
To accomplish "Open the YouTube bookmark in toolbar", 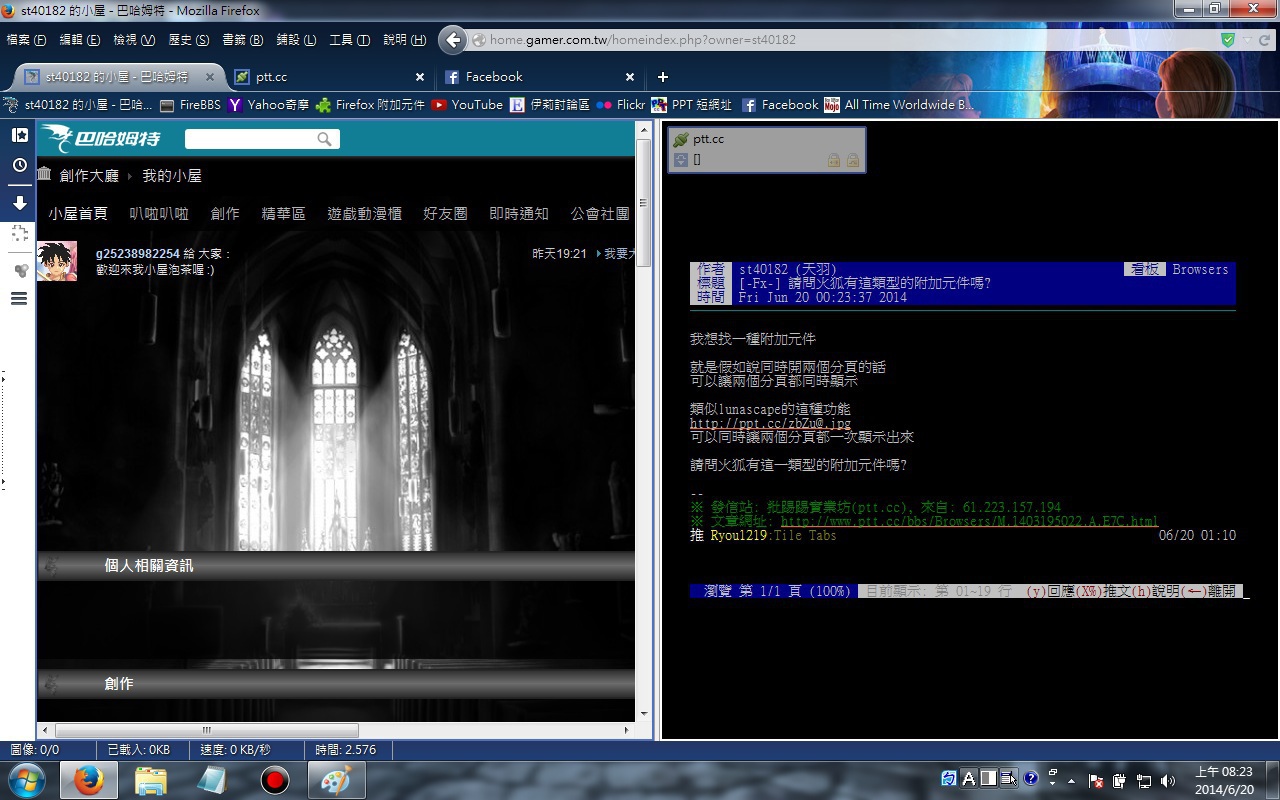I will pyautogui.click(x=467, y=105).
